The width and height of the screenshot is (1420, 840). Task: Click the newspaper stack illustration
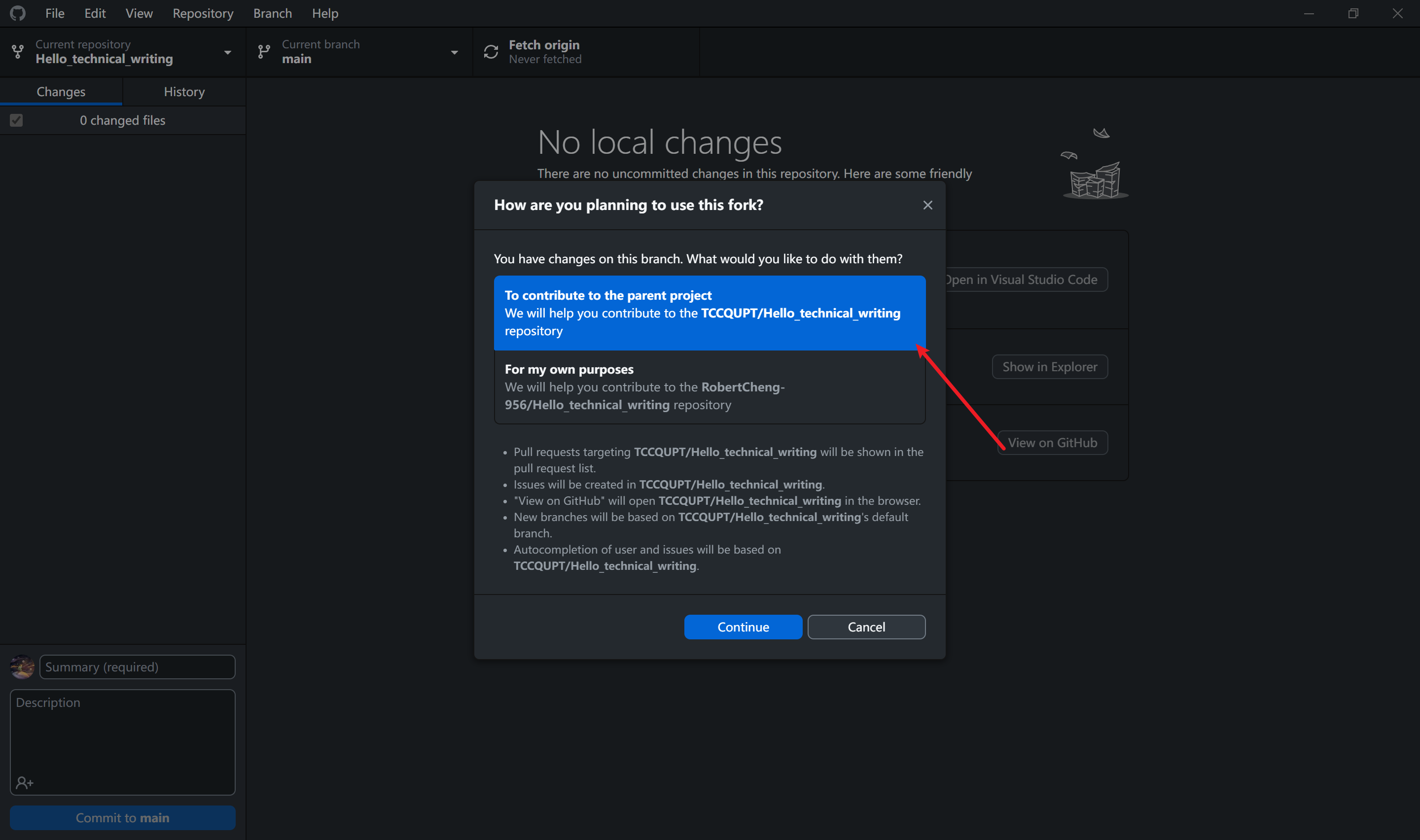(1095, 180)
